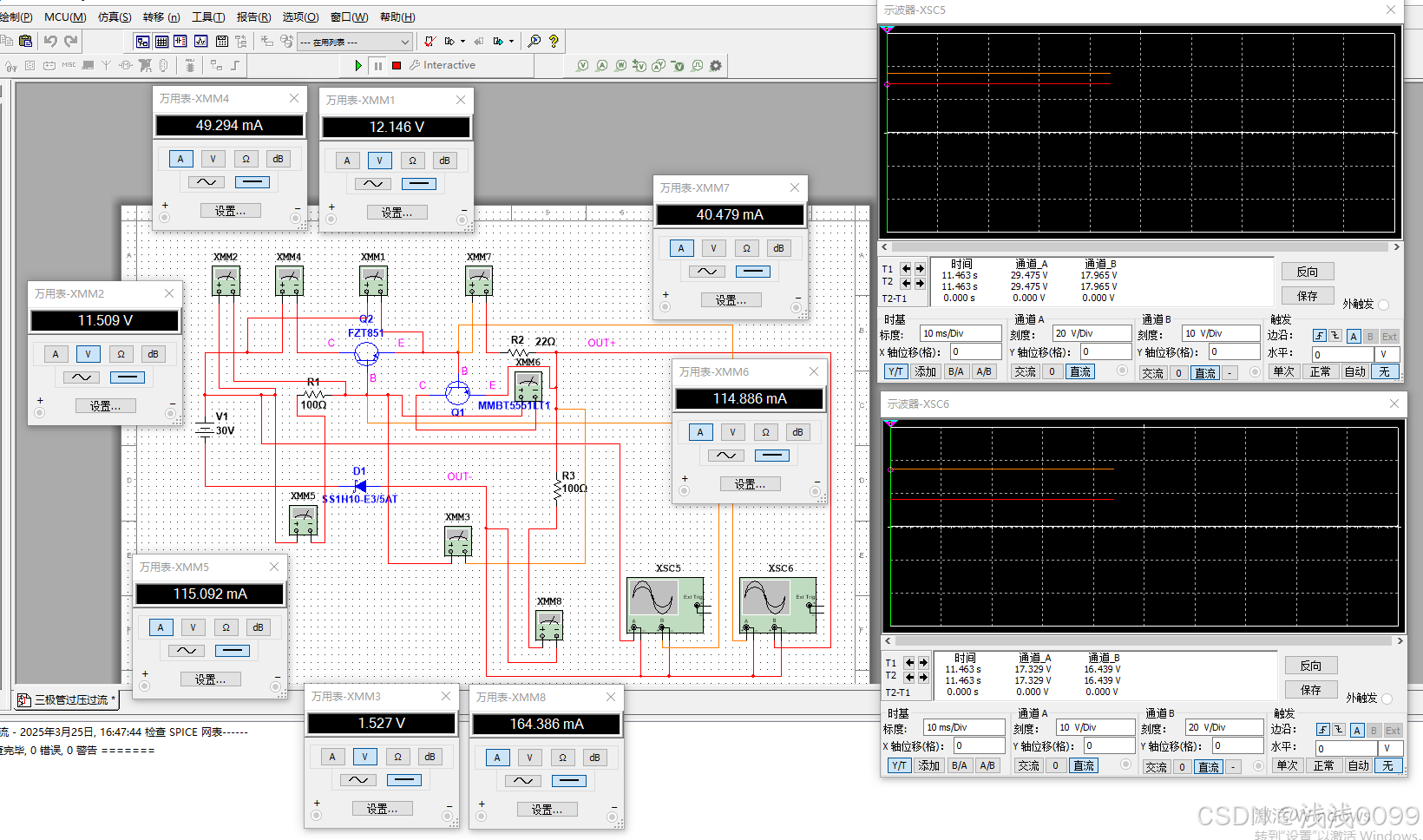Open the 报告(R) reports menu
Viewport: 1423px width, 840px height.
pyautogui.click(x=253, y=16)
